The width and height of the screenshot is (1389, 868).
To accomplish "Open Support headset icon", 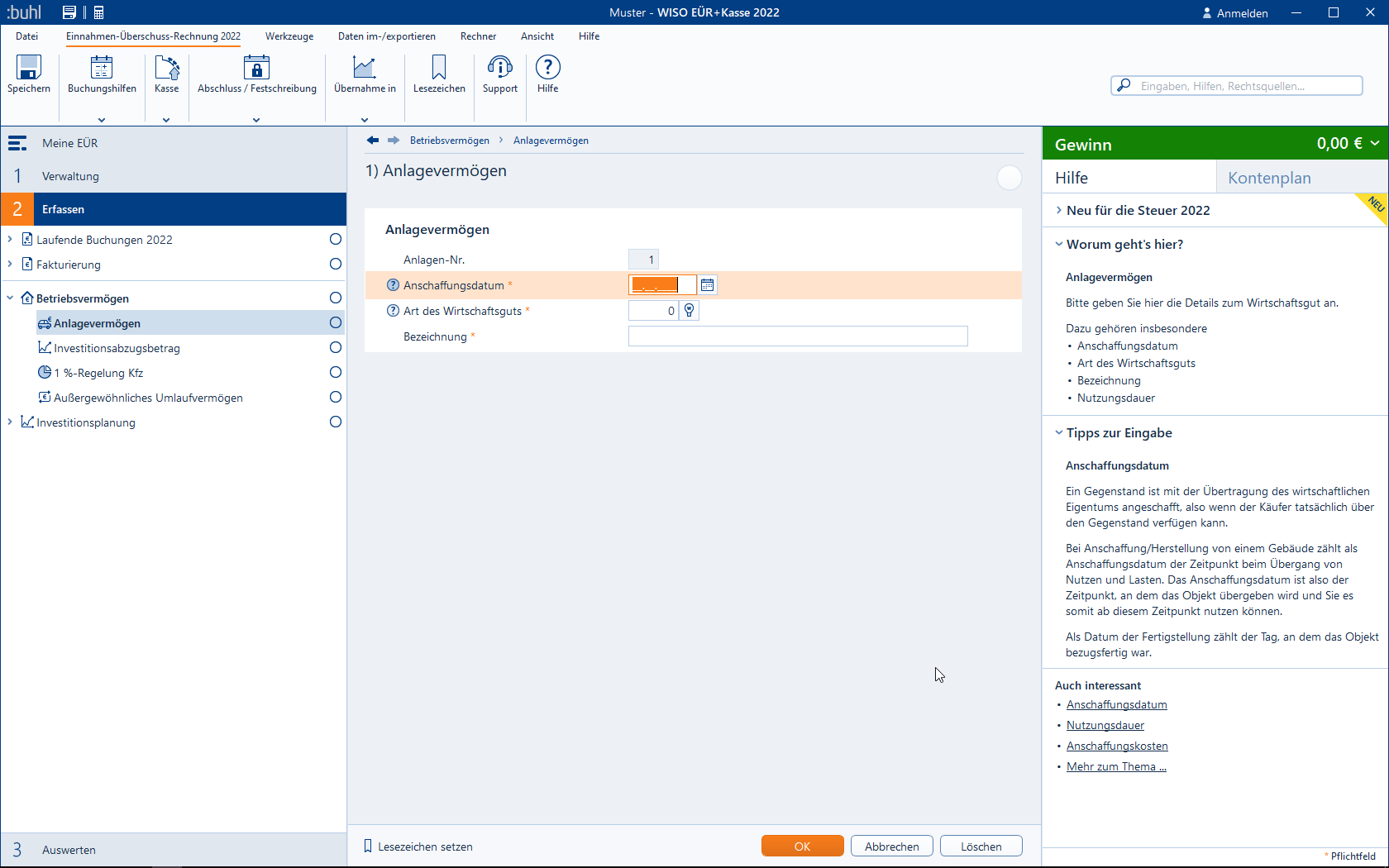I will (x=499, y=68).
